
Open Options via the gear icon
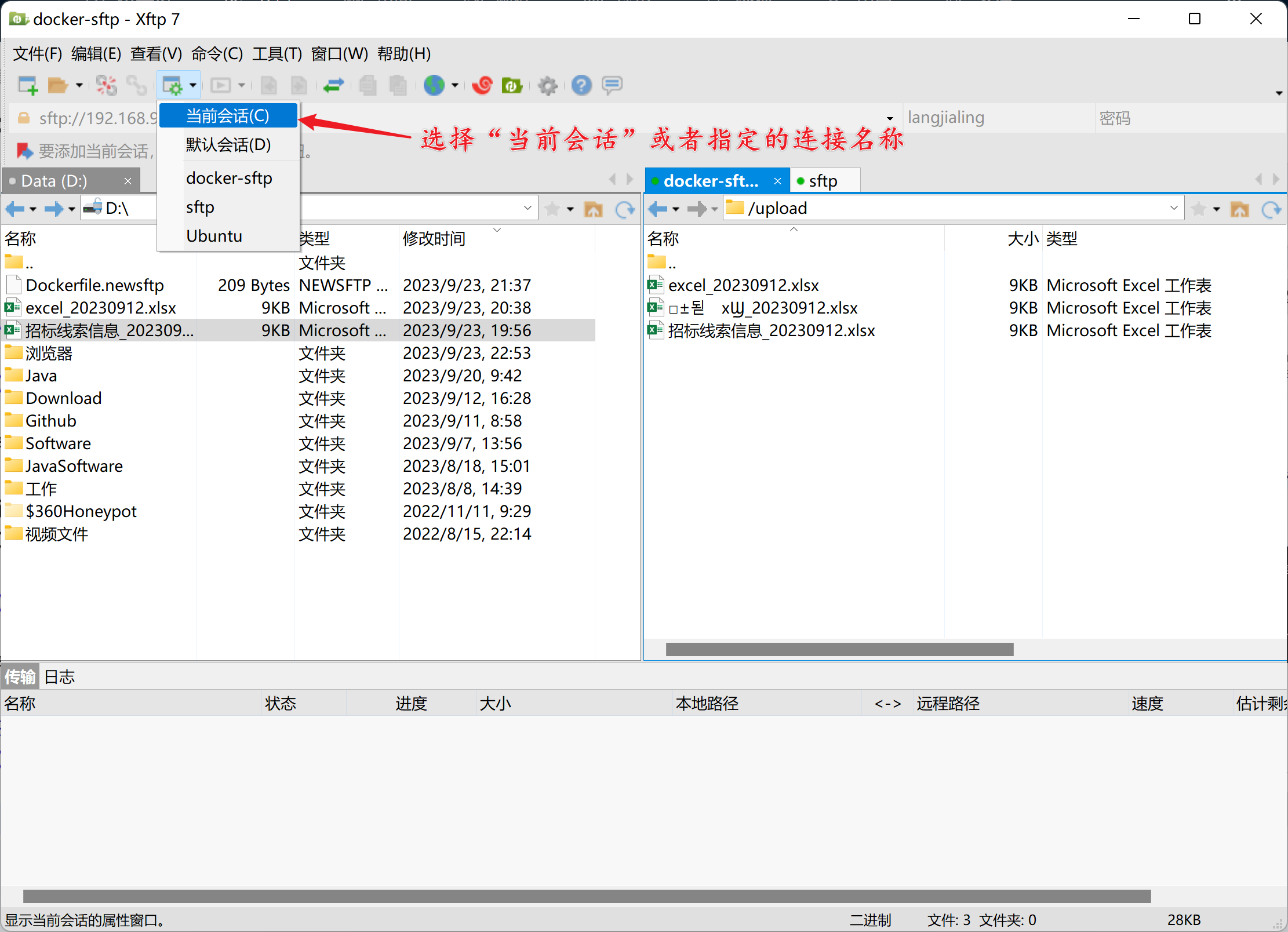[547, 86]
